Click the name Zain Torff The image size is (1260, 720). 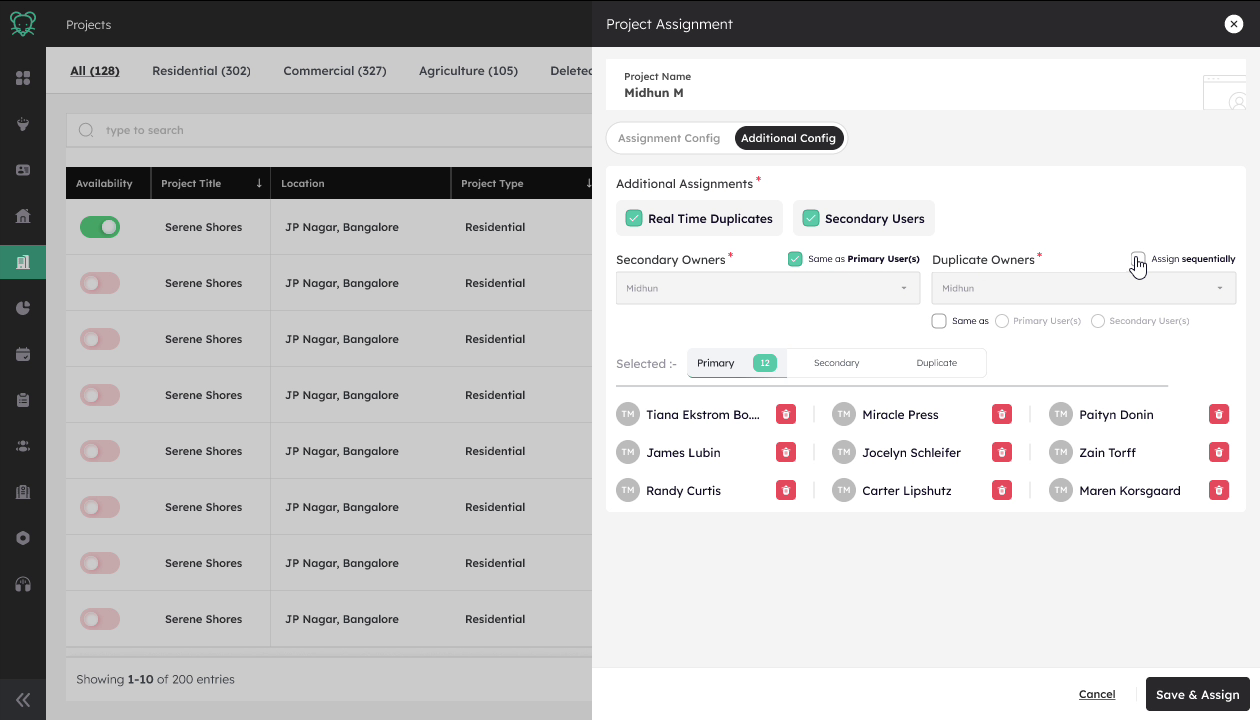point(1108,452)
